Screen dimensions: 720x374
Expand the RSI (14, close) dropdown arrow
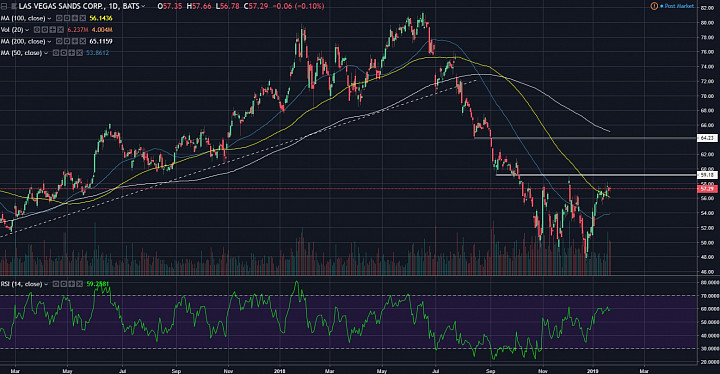46,284
